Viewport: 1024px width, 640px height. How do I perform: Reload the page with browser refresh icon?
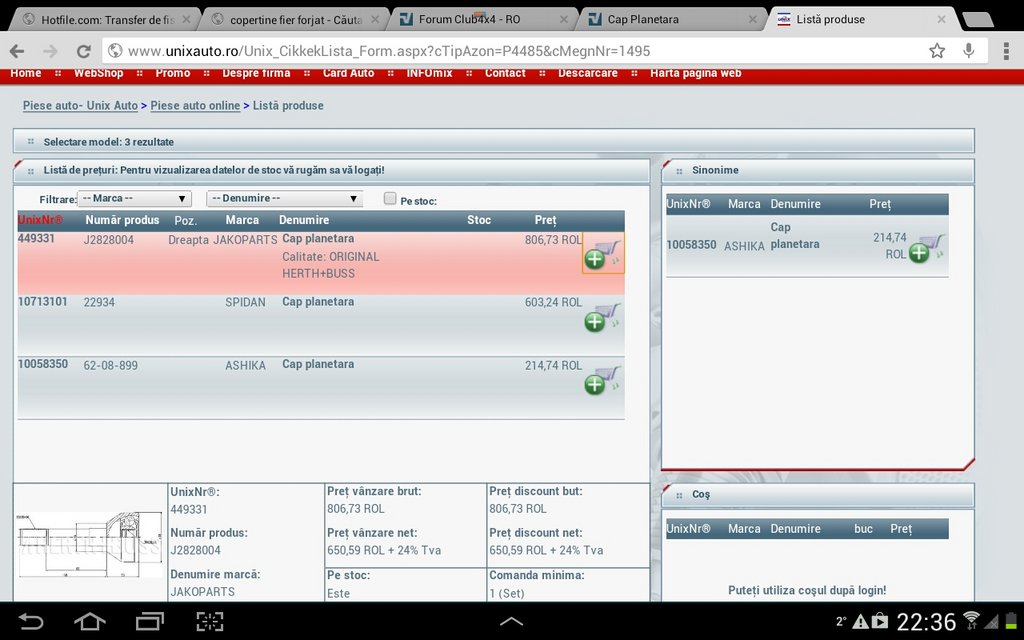coord(84,51)
